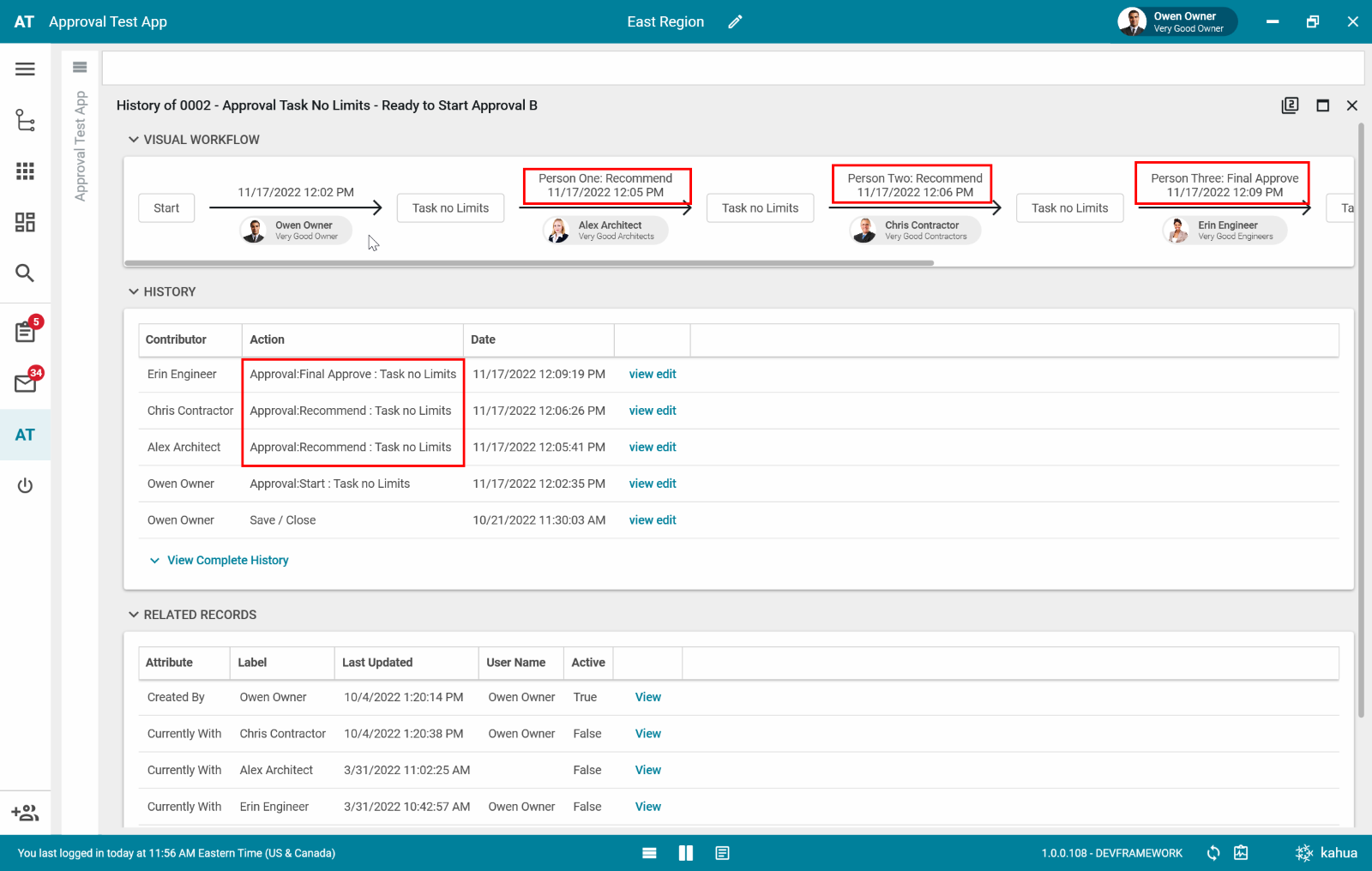Collapse the Related Records section

(x=134, y=615)
